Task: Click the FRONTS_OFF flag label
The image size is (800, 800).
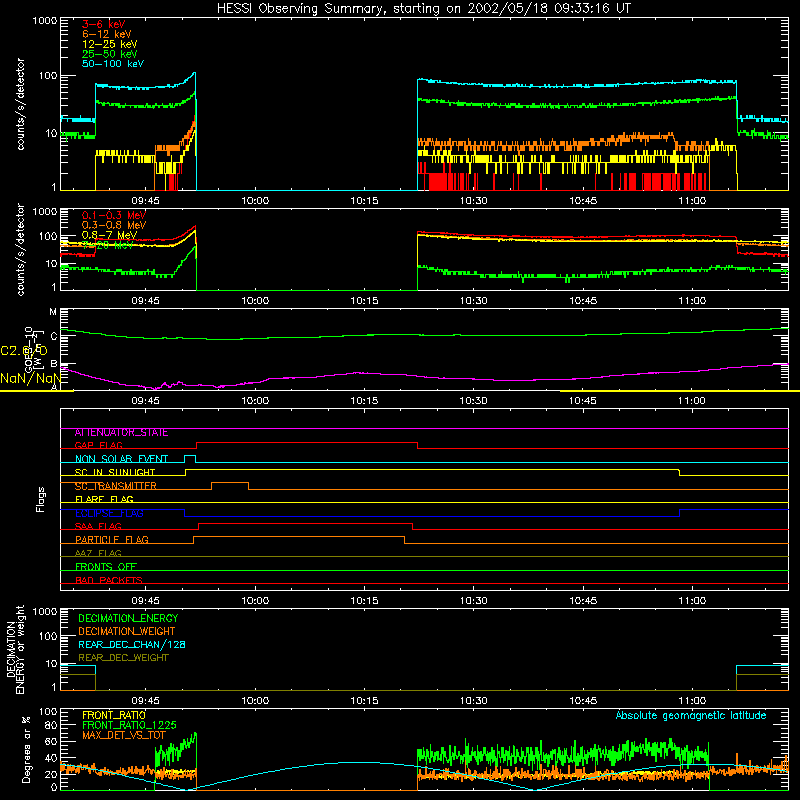Action: pos(106,567)
